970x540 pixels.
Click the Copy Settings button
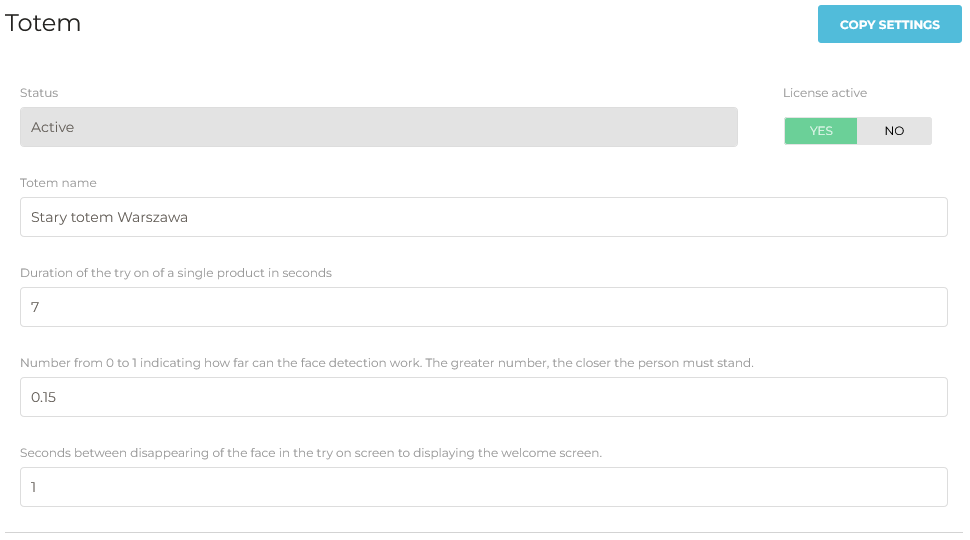point(889,24)
